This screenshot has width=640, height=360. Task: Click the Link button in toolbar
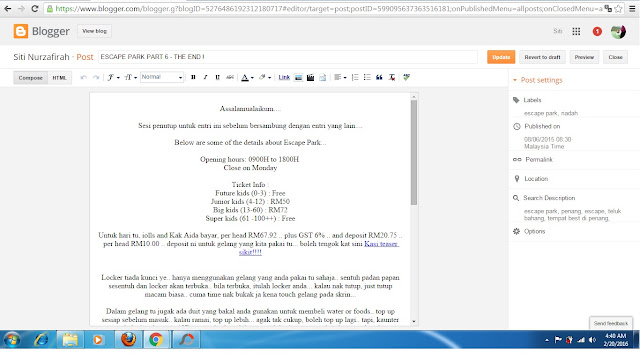pos(284,78)
